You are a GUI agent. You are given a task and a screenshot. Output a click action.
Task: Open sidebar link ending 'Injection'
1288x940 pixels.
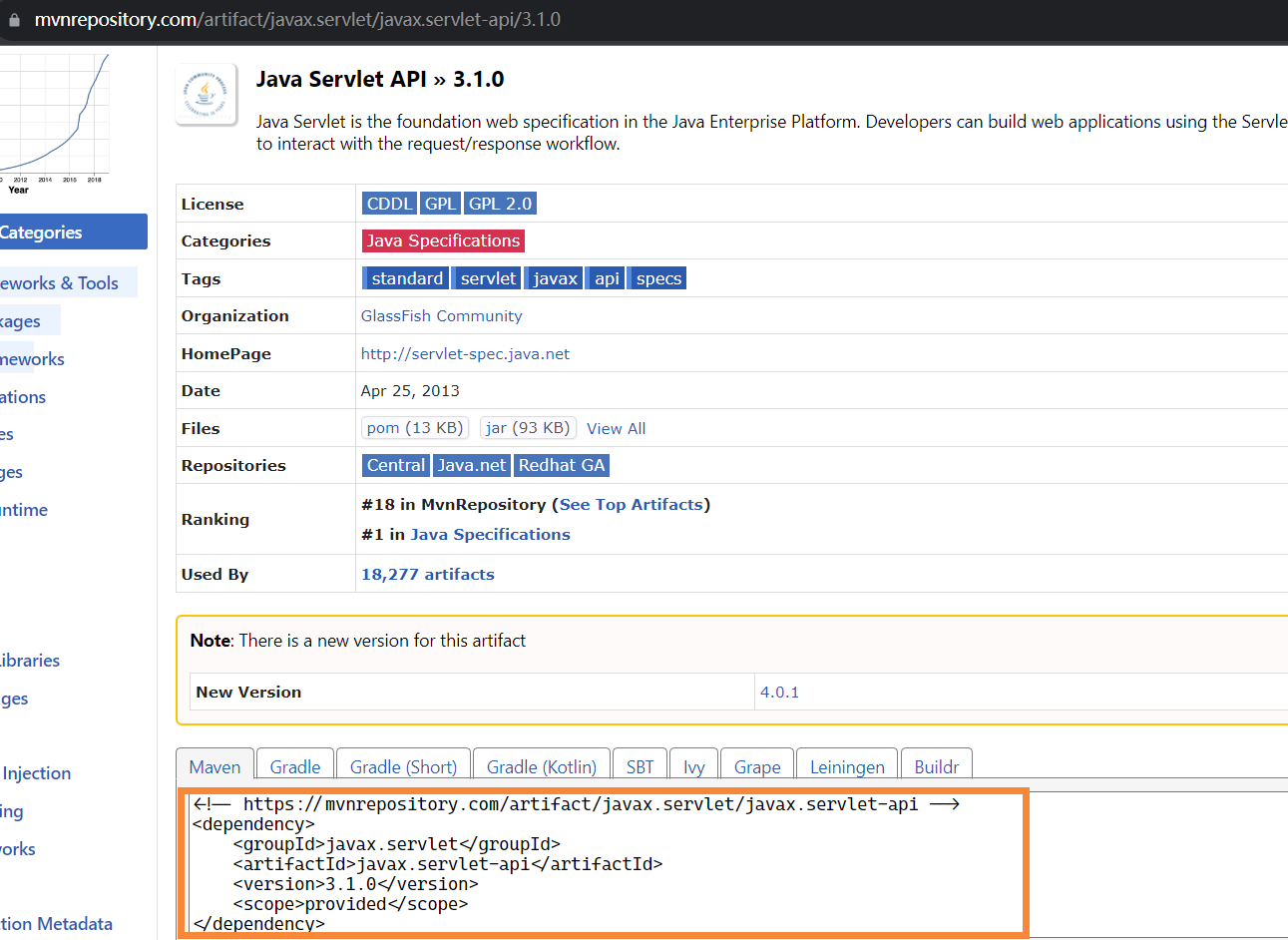click(36, 773)
